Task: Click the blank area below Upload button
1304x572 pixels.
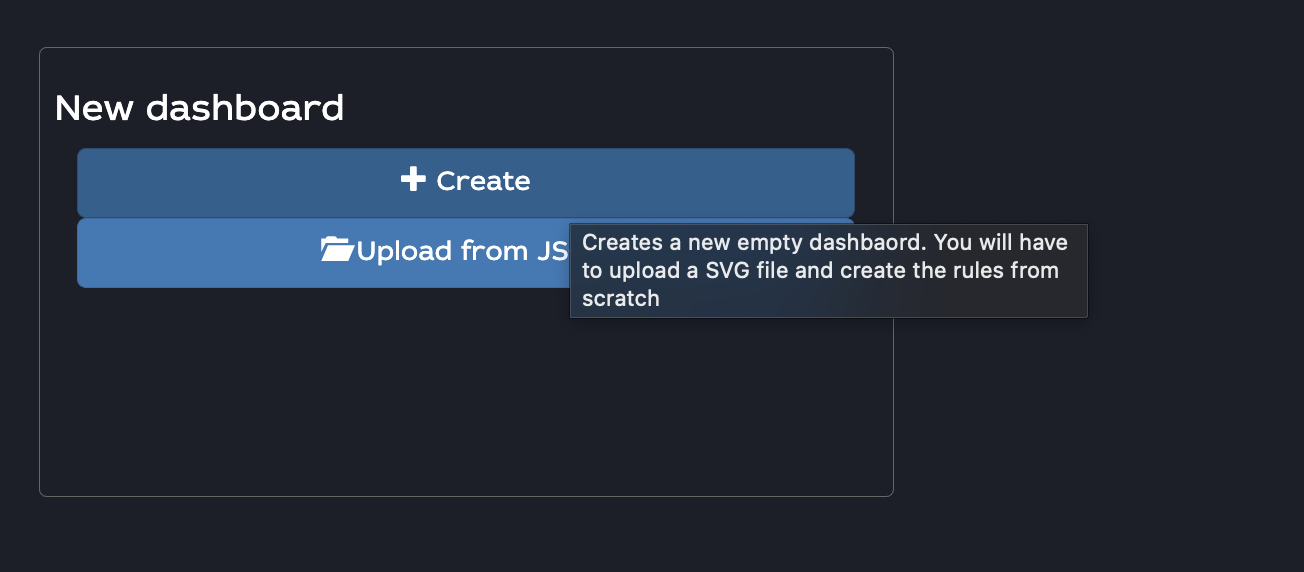Action: [466, 390]
